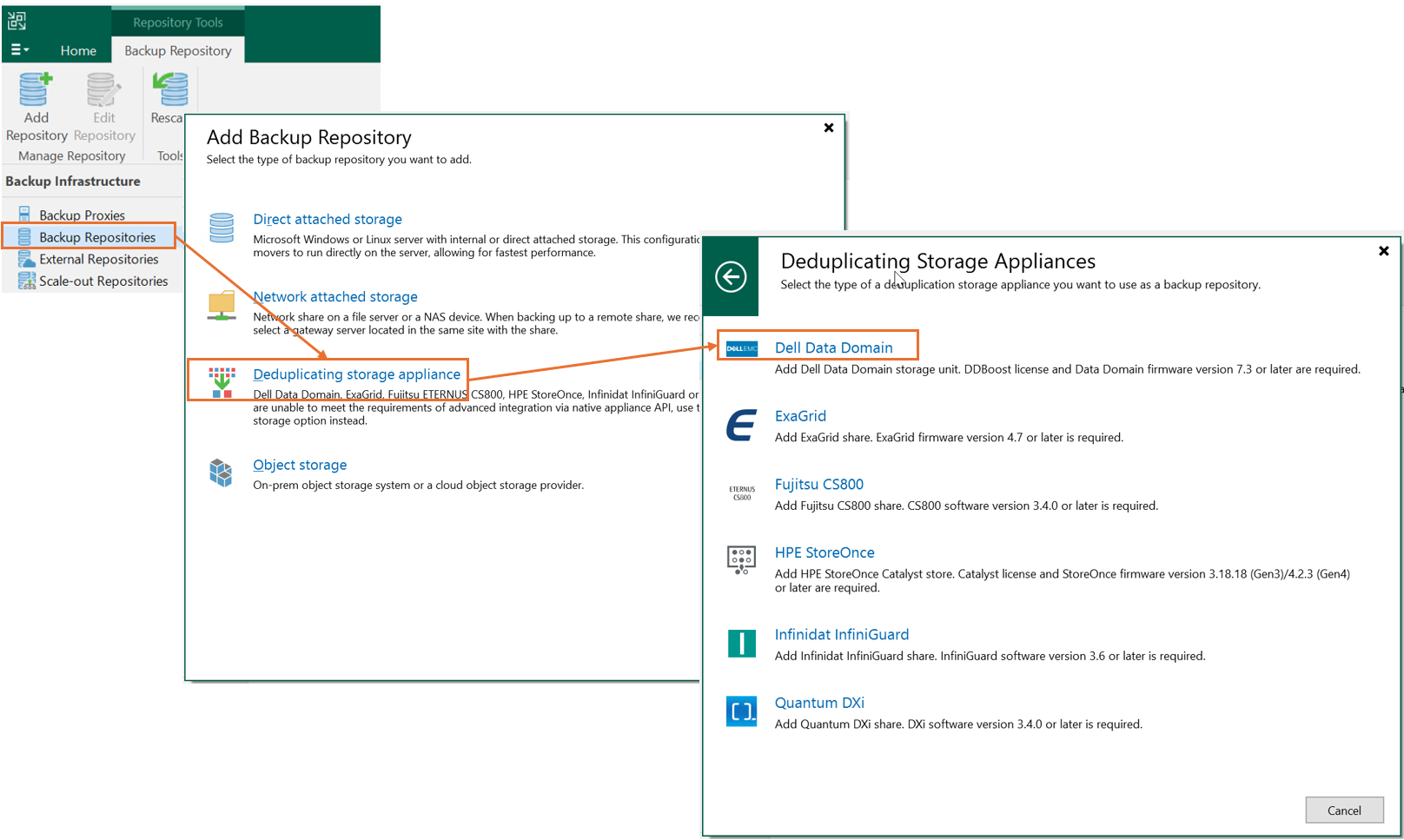Close the Deduplicating Storage Appliances dialog
The width and height of the screenshot is (1404, 840).
pos(1384,251)
